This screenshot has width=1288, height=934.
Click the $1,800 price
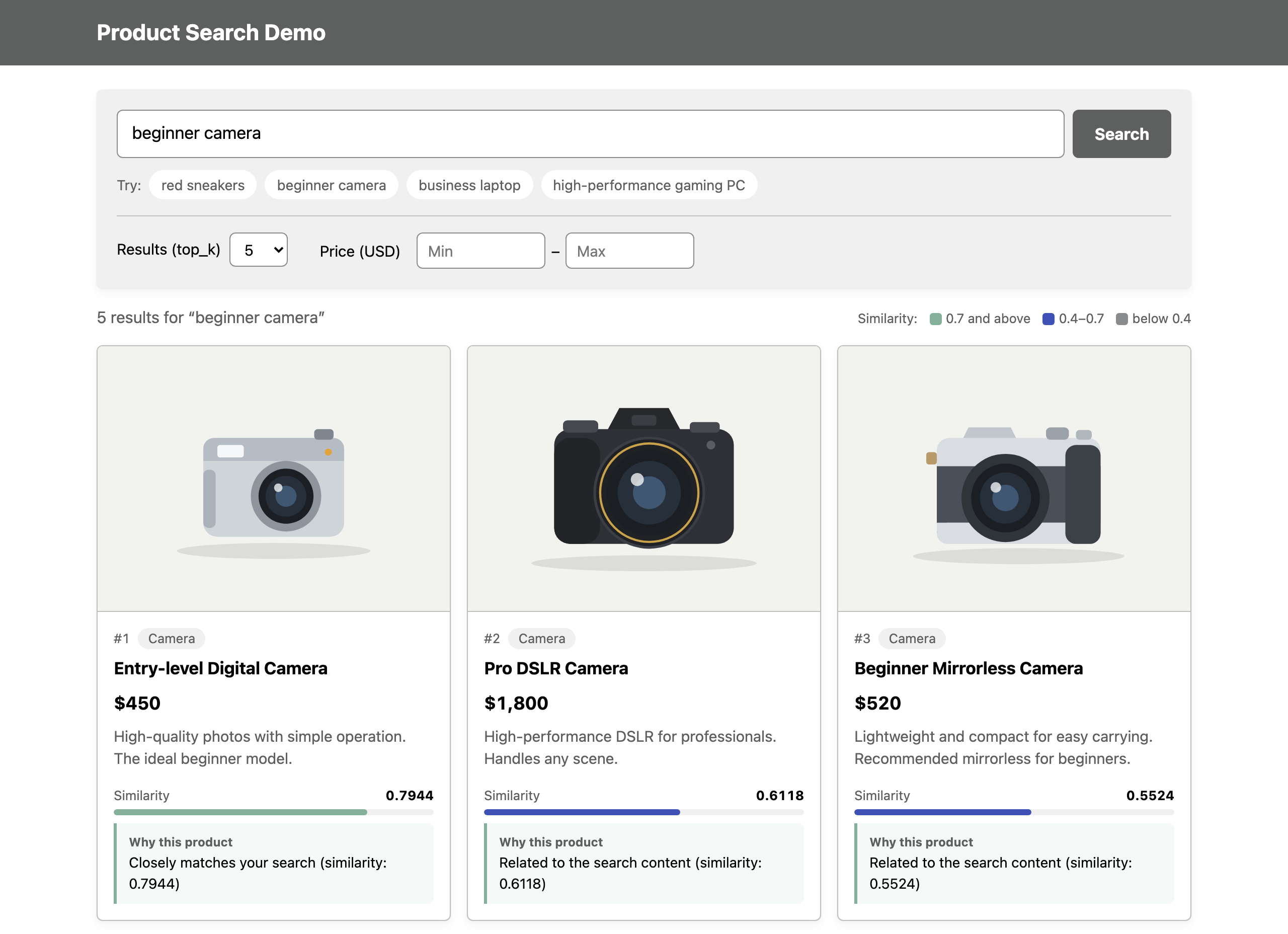516,704
